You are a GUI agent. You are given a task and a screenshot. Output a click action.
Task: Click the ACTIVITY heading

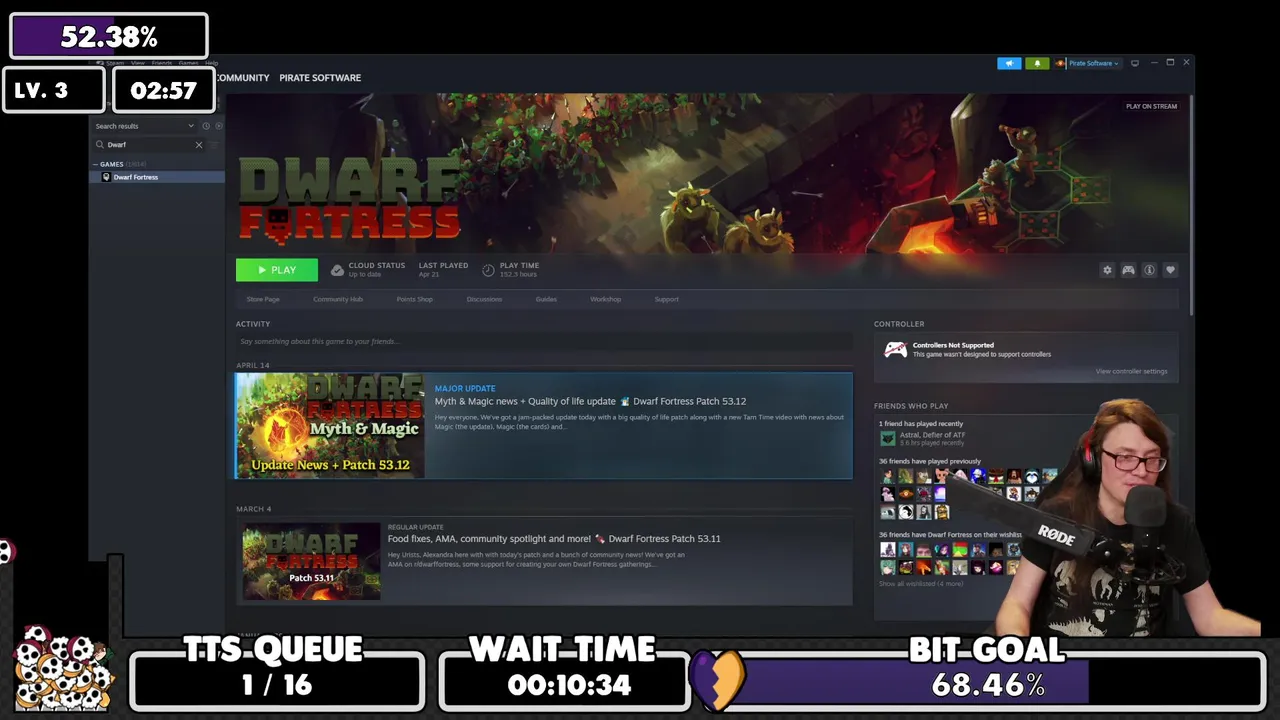(253, 324)
